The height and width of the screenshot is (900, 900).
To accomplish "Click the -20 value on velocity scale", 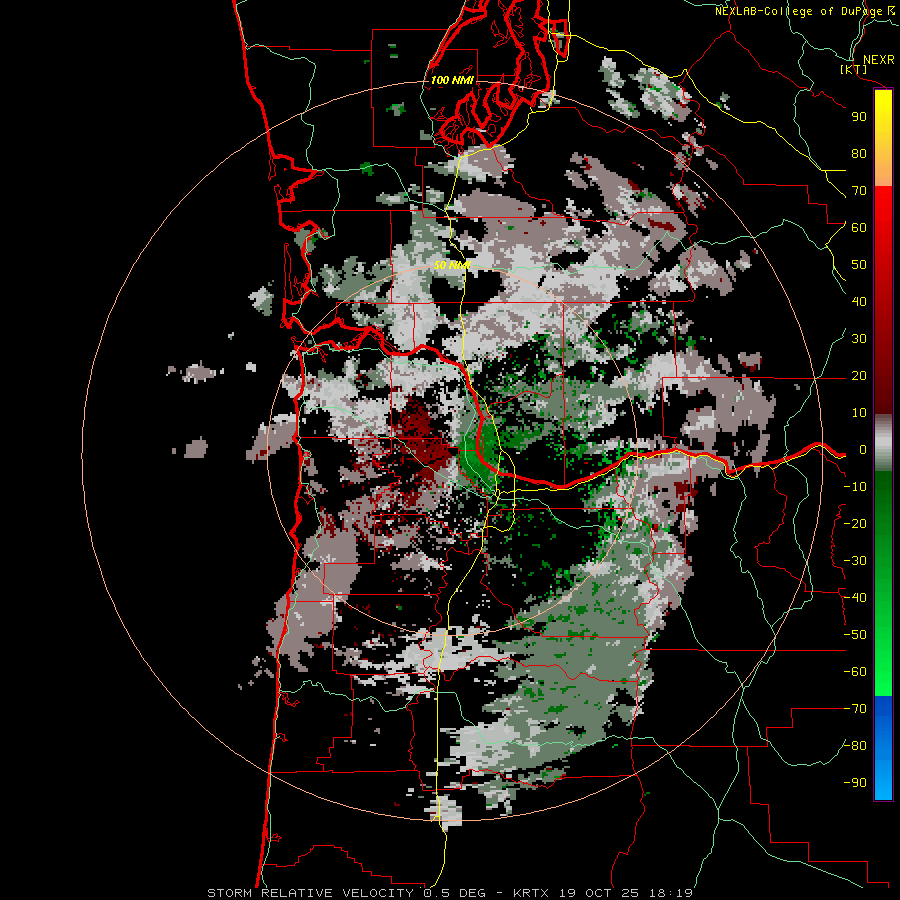I will pyautogui.click(x=855, y=524).
